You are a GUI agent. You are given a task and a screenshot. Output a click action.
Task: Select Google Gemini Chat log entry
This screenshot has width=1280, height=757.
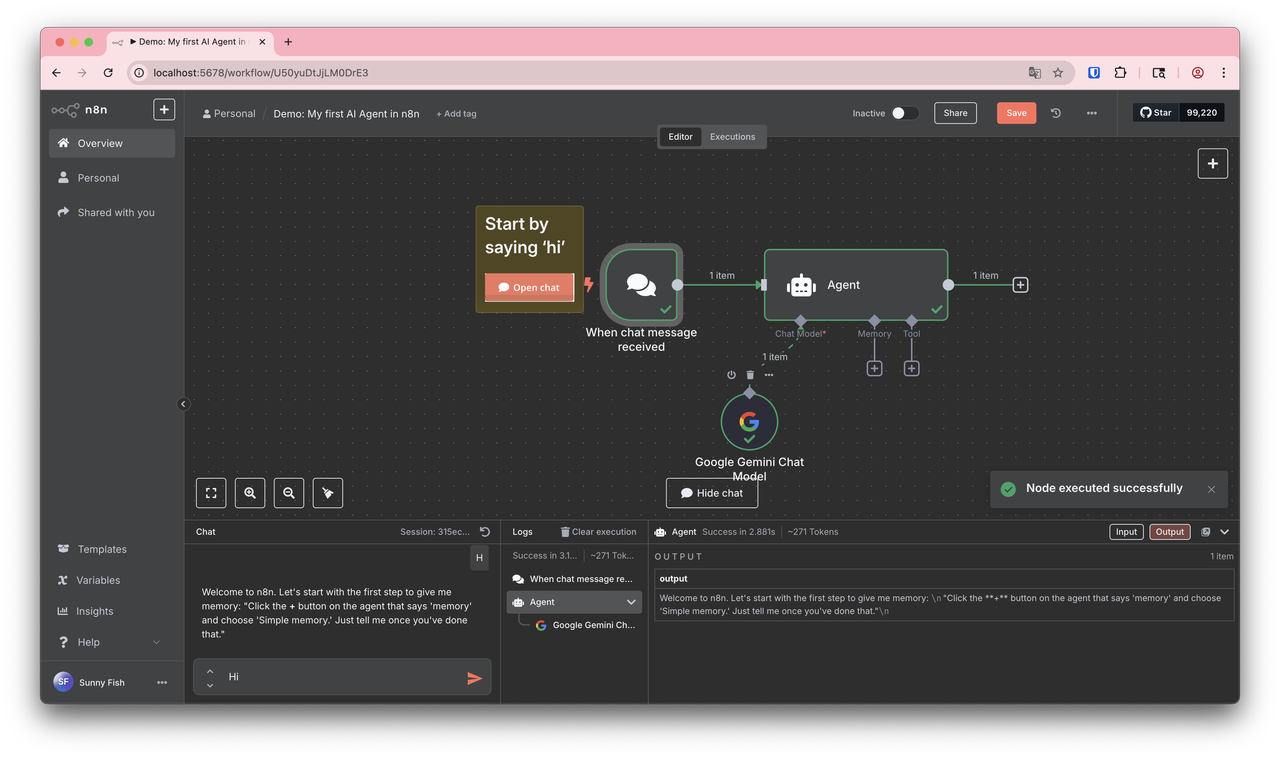pyautogui.click(x=586, y=625)
